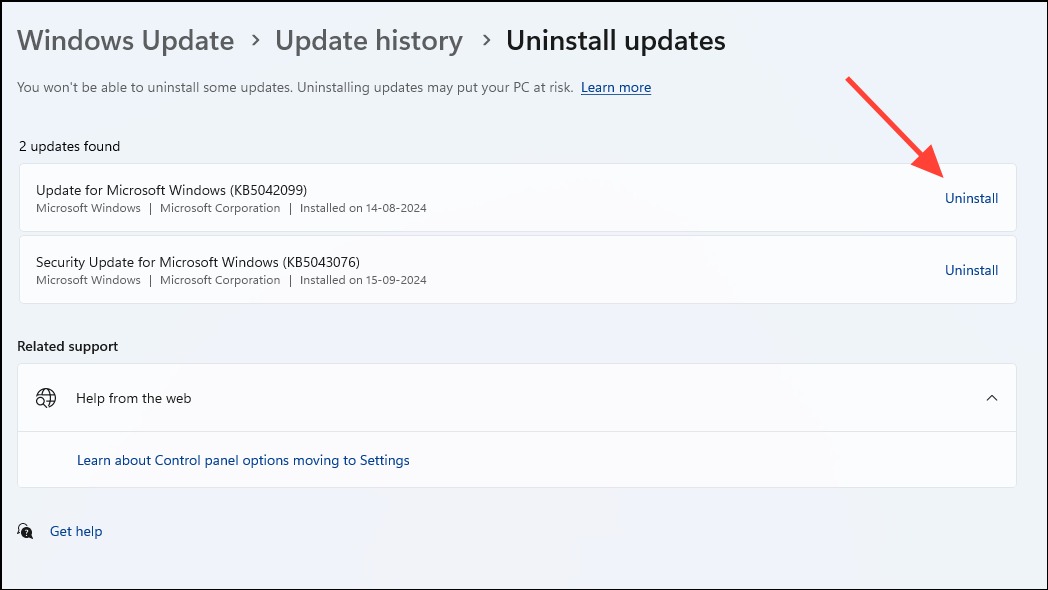
Task: Click the Related support heading
Action: (x=68, y=346)
